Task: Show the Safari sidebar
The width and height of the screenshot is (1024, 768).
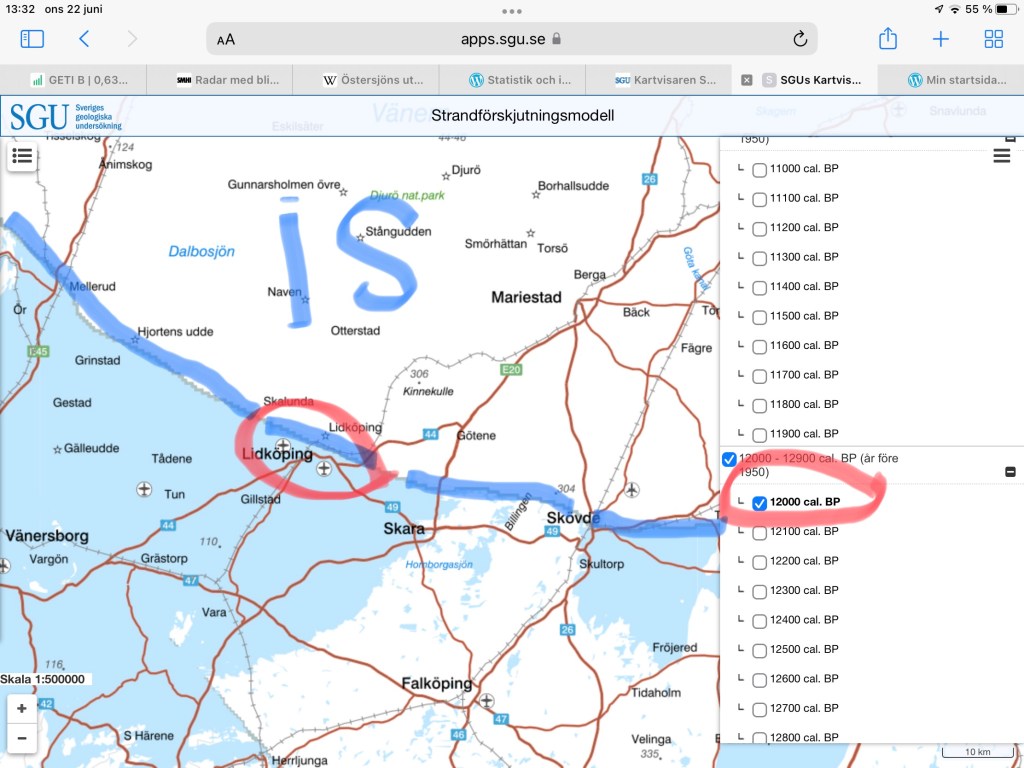Action: coord(32,39)
